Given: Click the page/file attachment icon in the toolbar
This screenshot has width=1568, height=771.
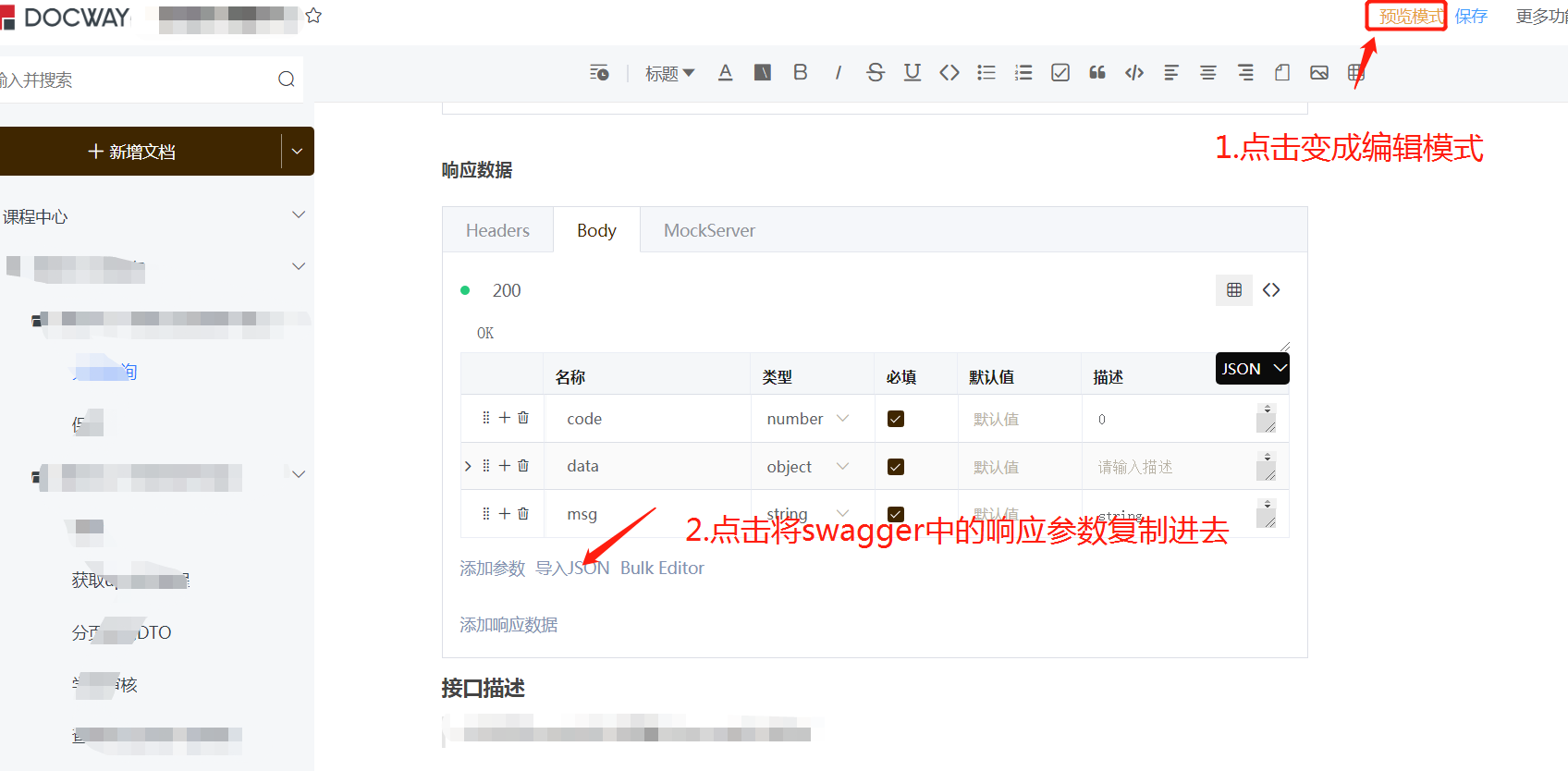Looking at the screenshot, I should tap(1282, 72).
